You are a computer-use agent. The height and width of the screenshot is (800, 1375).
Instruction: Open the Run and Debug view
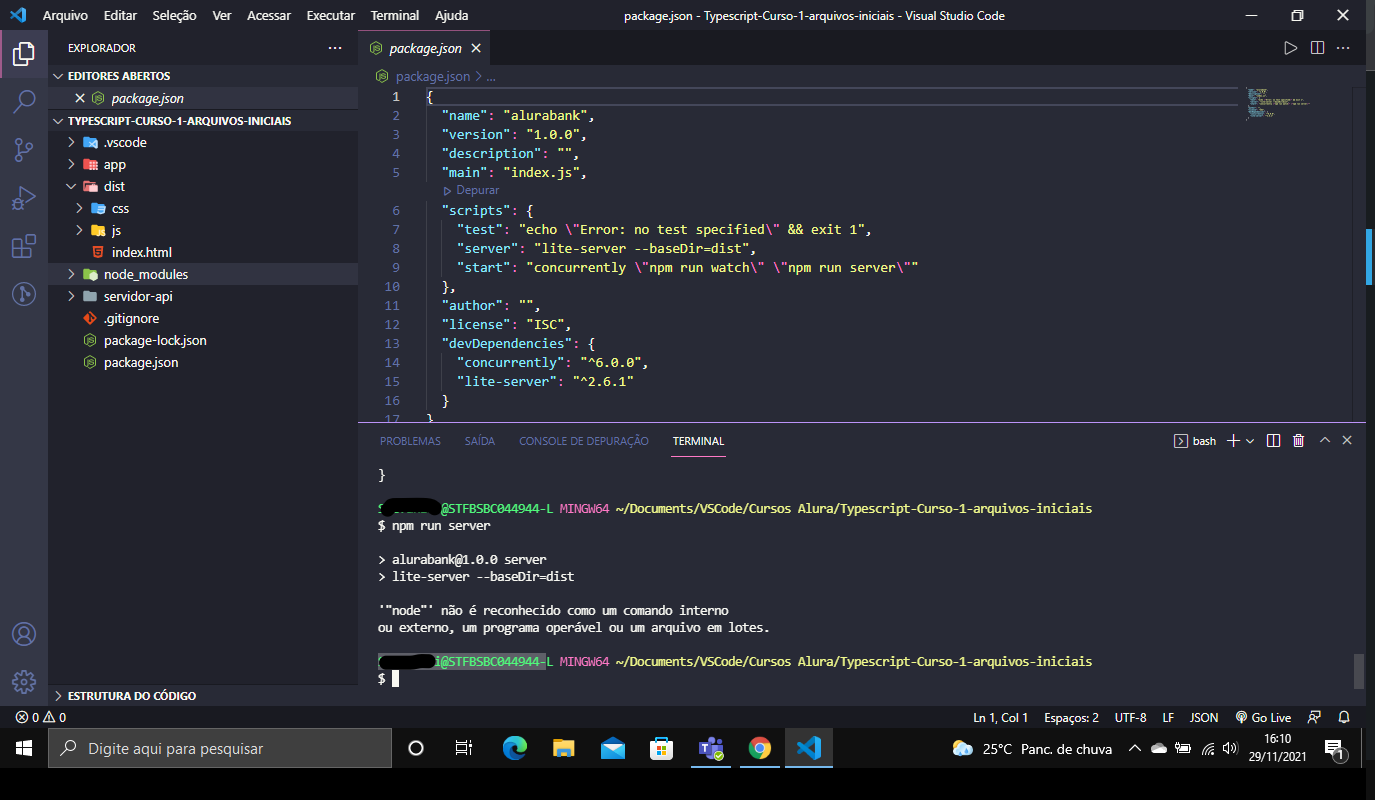point(24,198)
